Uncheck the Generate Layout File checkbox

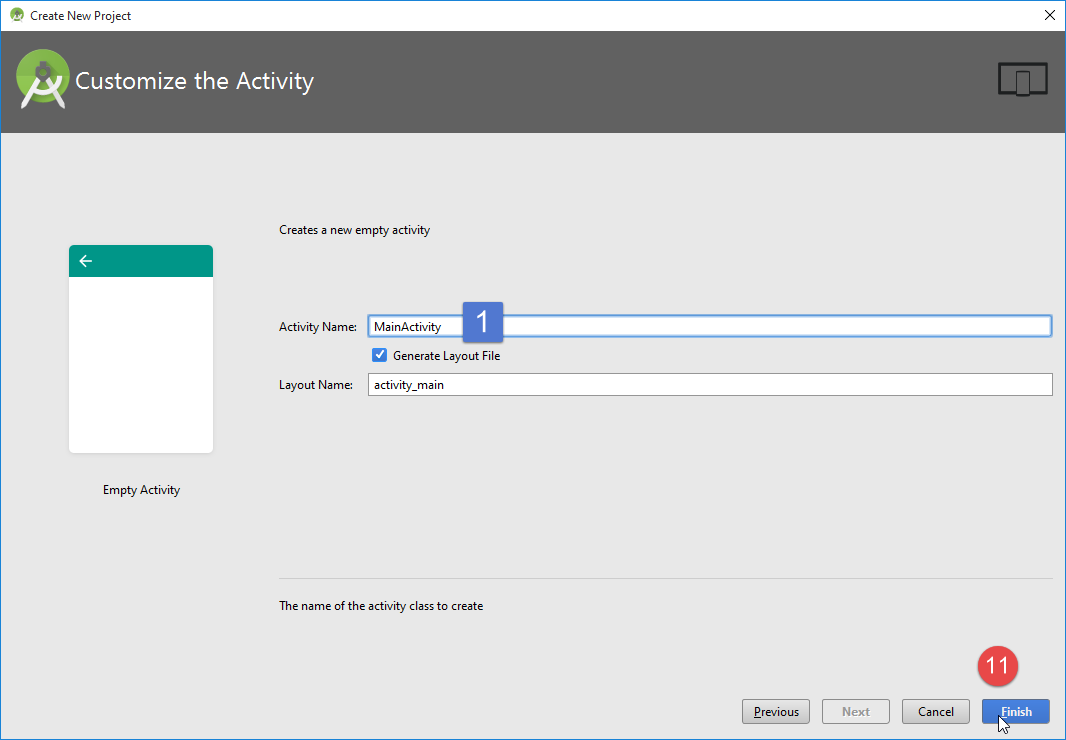380,355
